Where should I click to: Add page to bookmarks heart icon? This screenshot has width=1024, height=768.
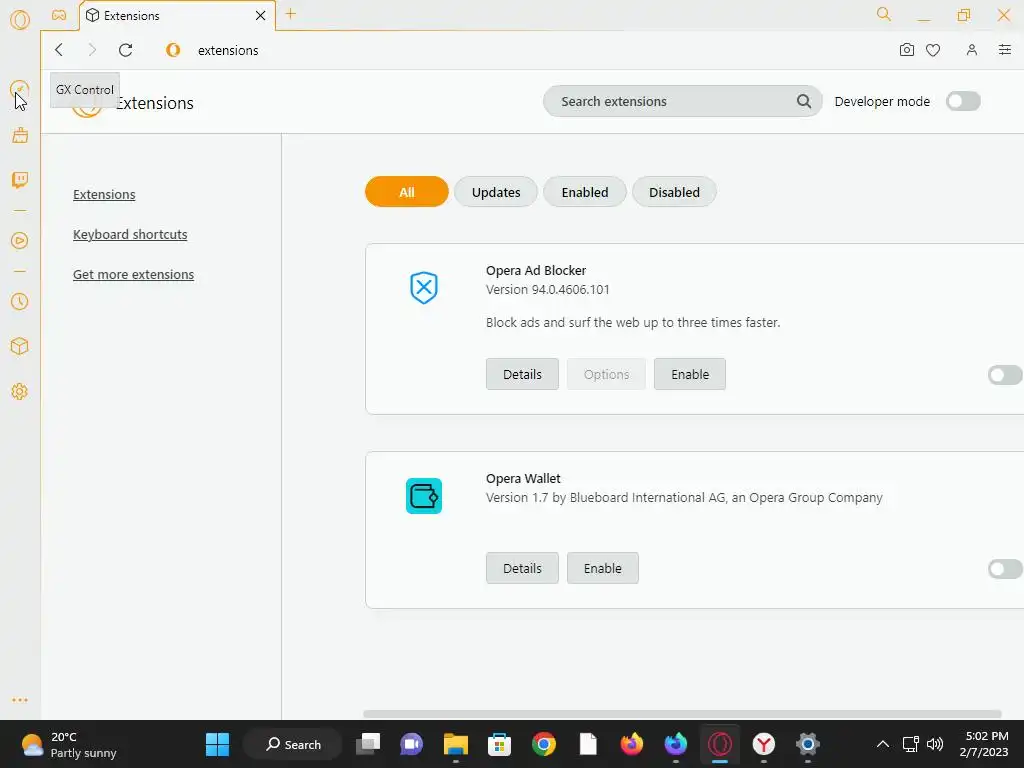[933, 50]
